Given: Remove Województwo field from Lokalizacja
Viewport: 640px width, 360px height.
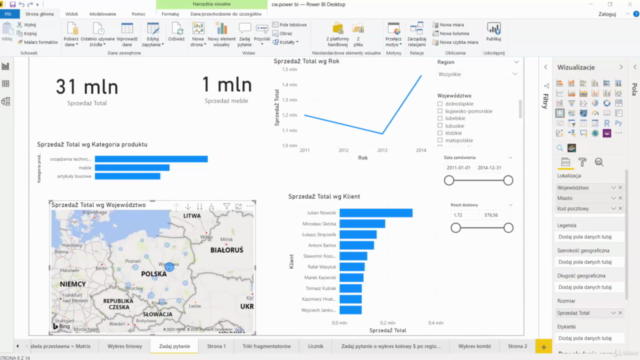Looking at the screenshot, I should click(620, 187).
